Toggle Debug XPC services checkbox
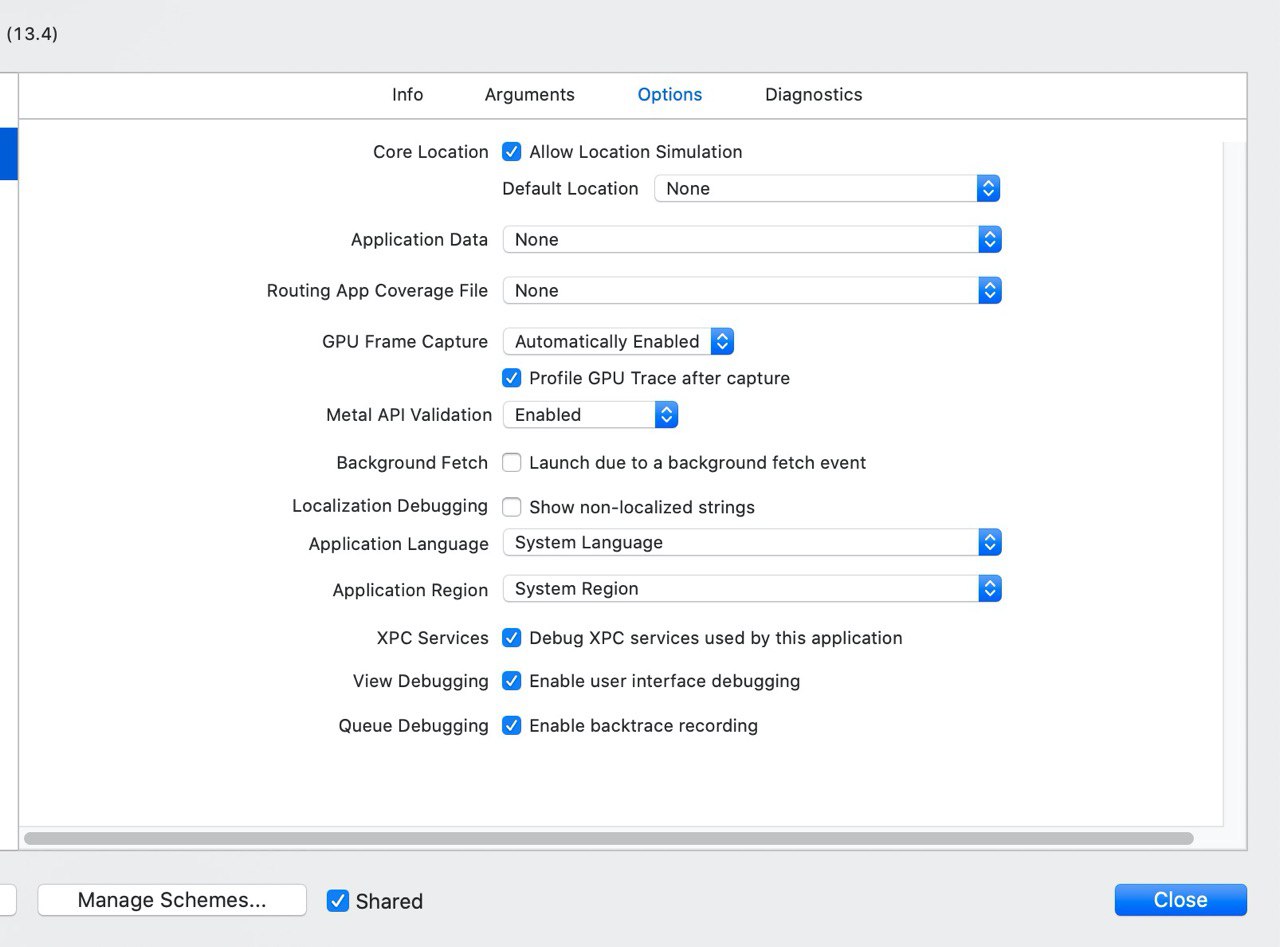 point(511,638)
